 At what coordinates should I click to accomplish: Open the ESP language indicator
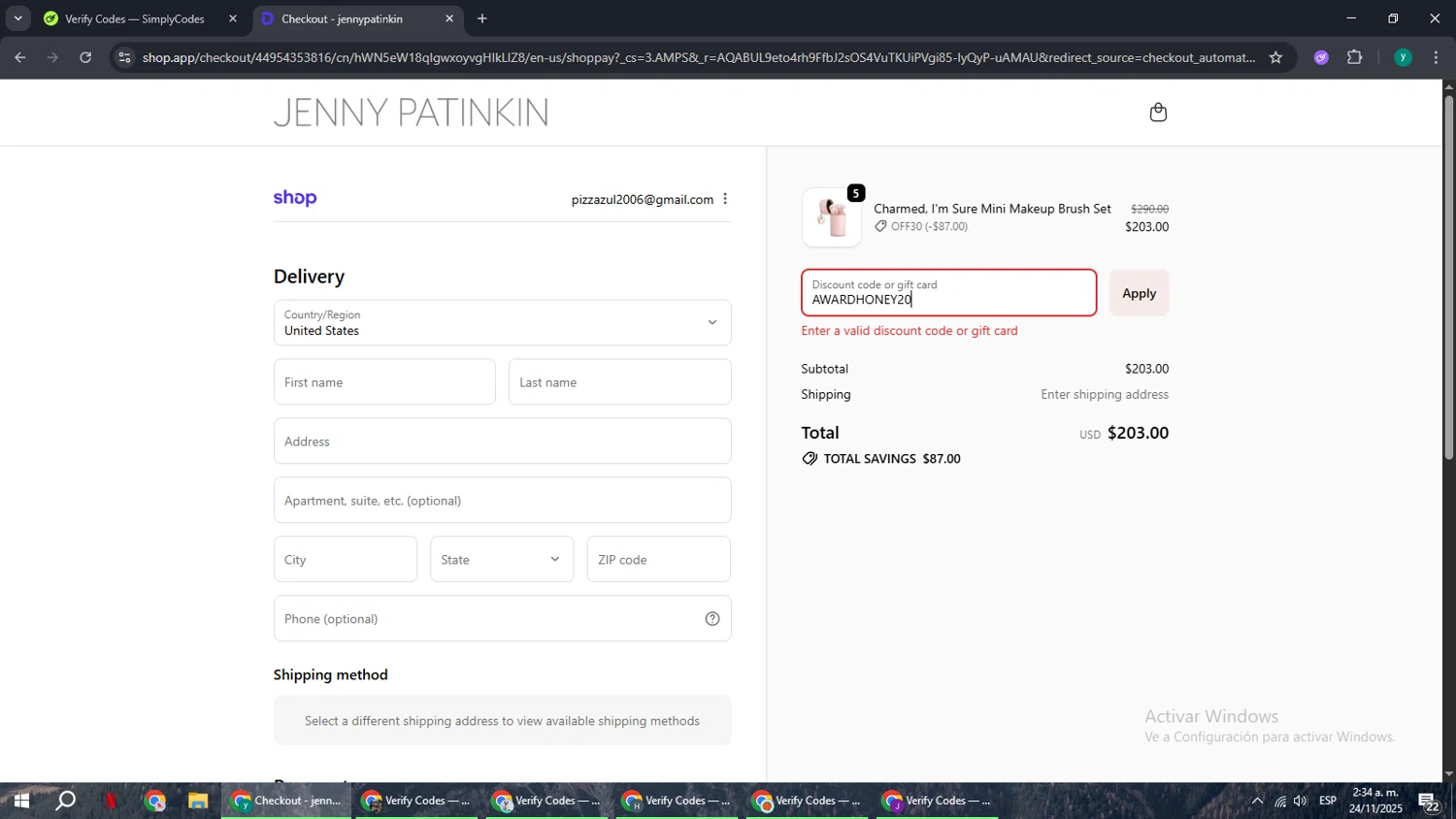coord(1328,802)
